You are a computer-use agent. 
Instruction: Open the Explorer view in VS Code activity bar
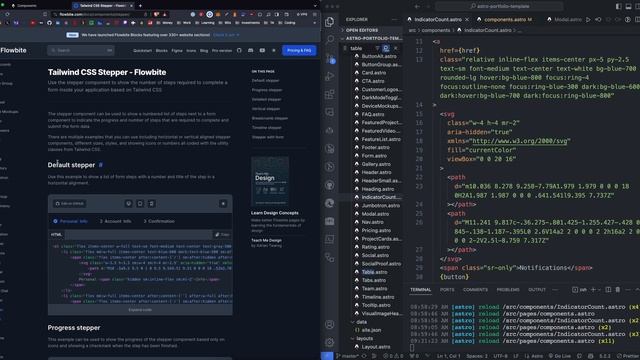[329, 22]
